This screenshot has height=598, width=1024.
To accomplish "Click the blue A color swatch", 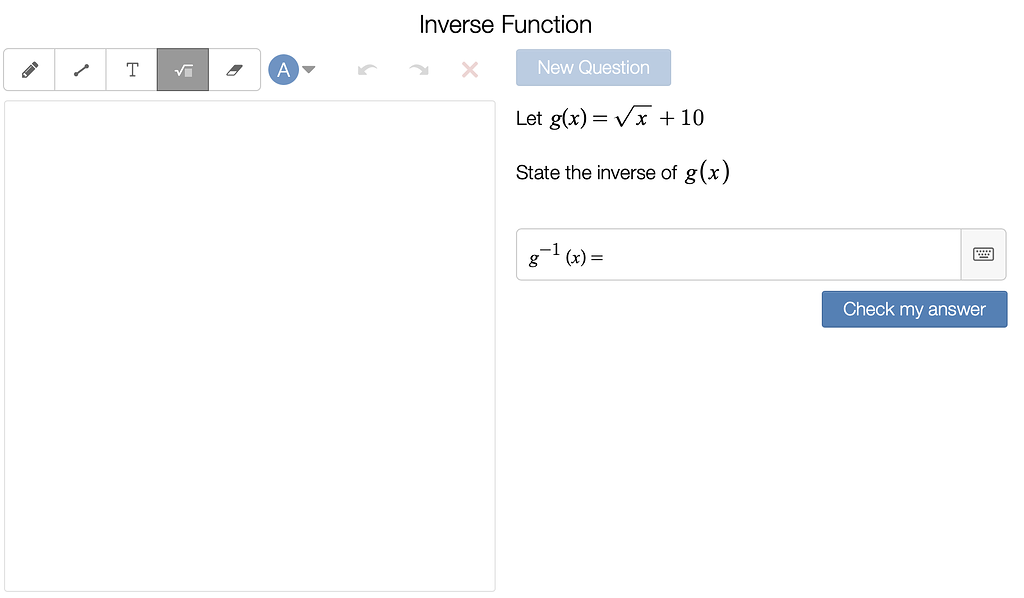I will pyautogui.click(x=284, y=69).
